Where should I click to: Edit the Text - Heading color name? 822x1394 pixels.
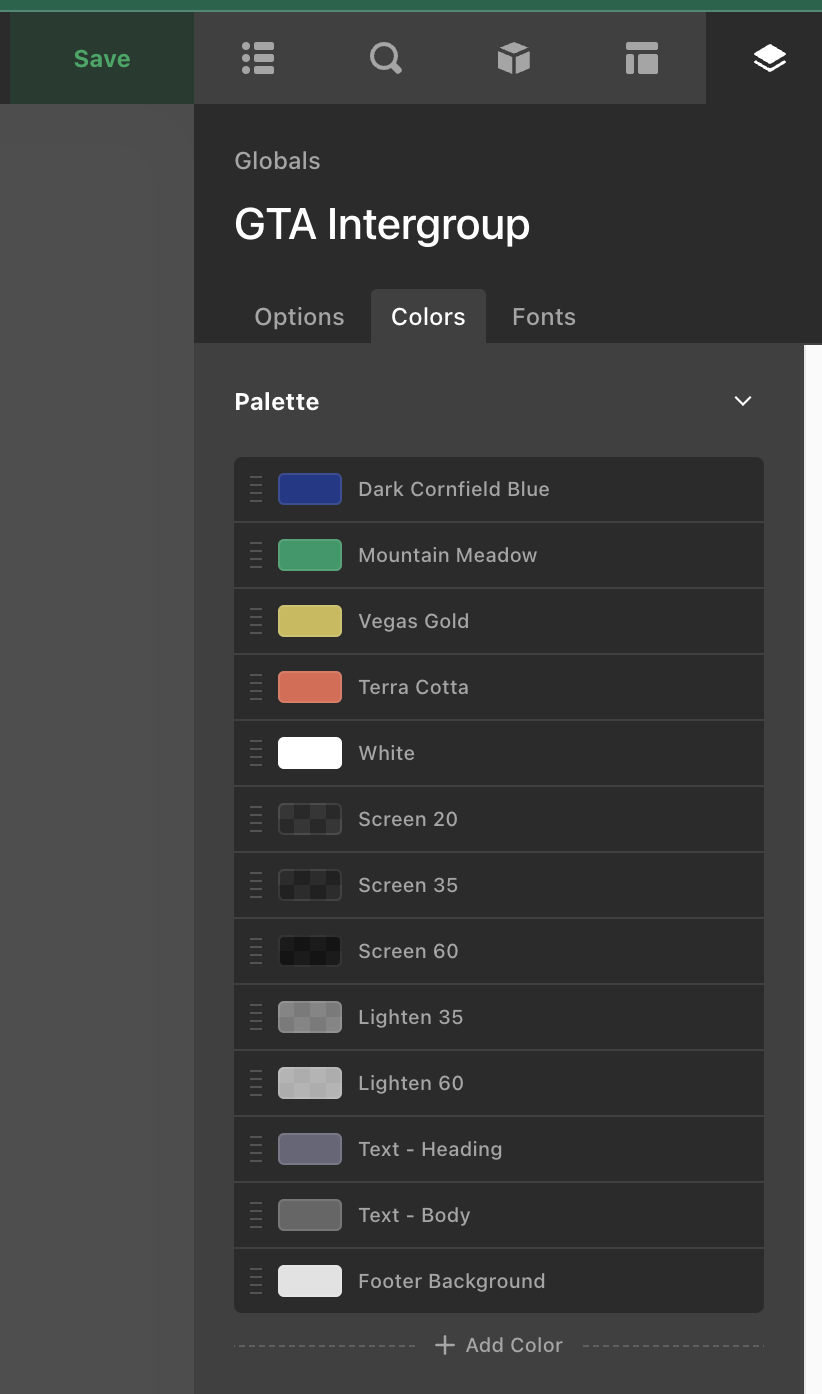[430, 1149]
